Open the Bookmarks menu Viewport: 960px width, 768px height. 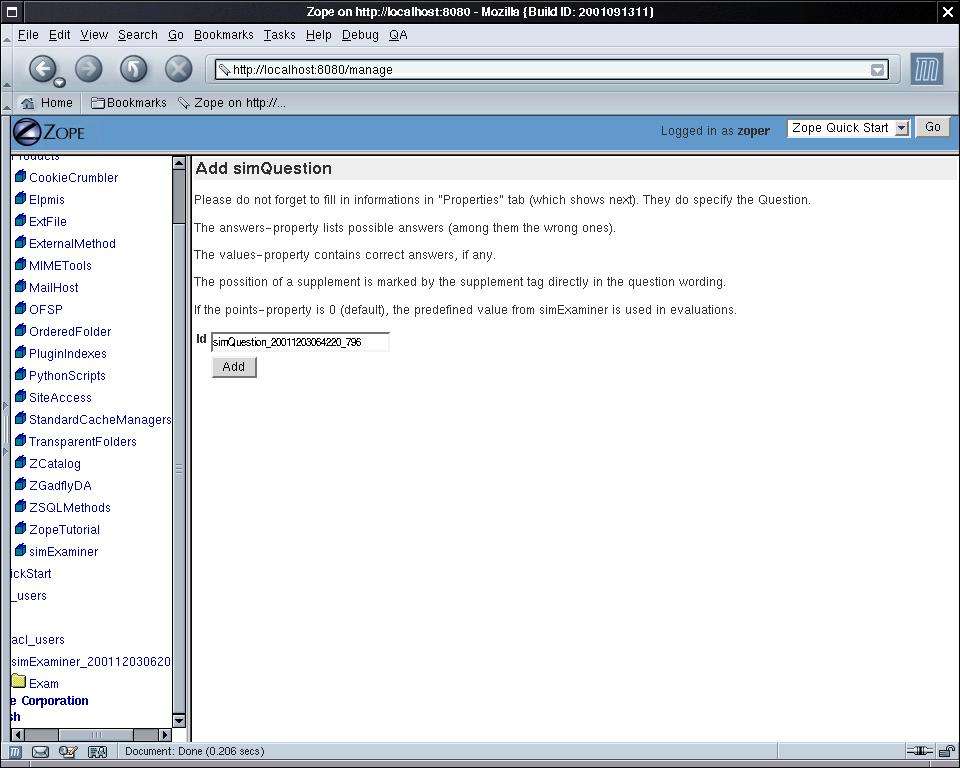click(x=223, y=35)
